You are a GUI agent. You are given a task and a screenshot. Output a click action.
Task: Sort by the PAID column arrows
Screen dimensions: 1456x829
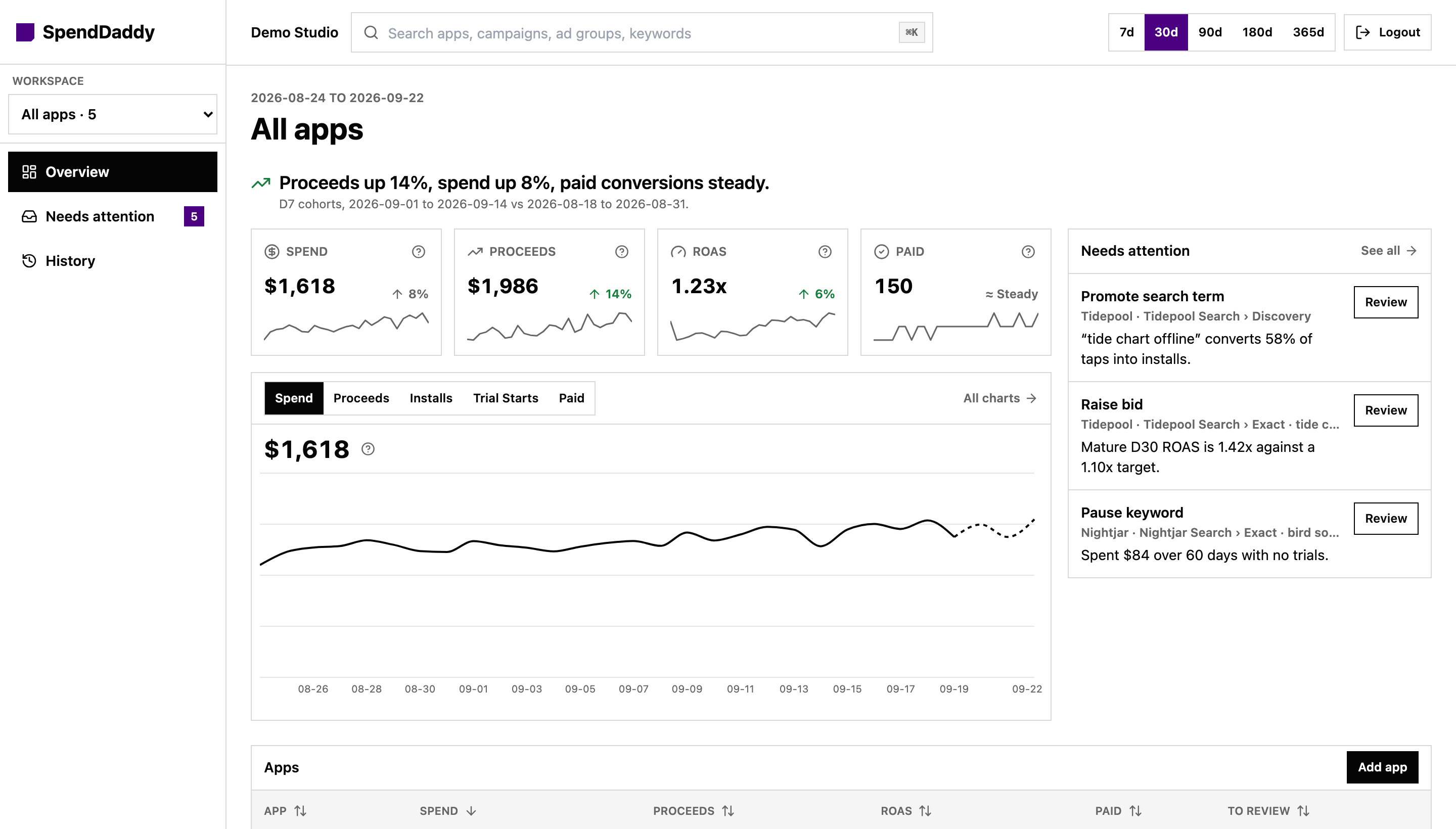tap(1135, 811)
